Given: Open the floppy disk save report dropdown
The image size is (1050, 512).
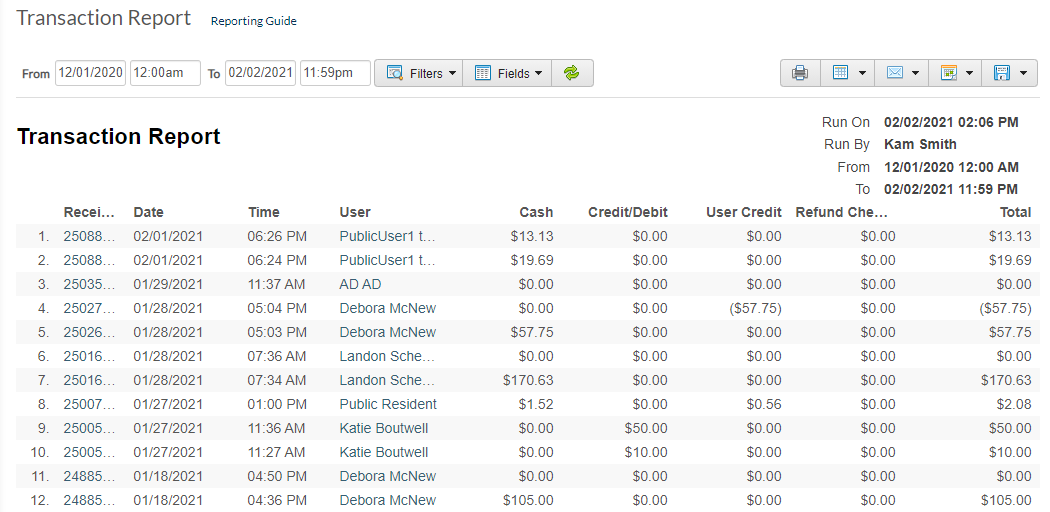Looking at the screenshot, I should tap(1009, 73).
